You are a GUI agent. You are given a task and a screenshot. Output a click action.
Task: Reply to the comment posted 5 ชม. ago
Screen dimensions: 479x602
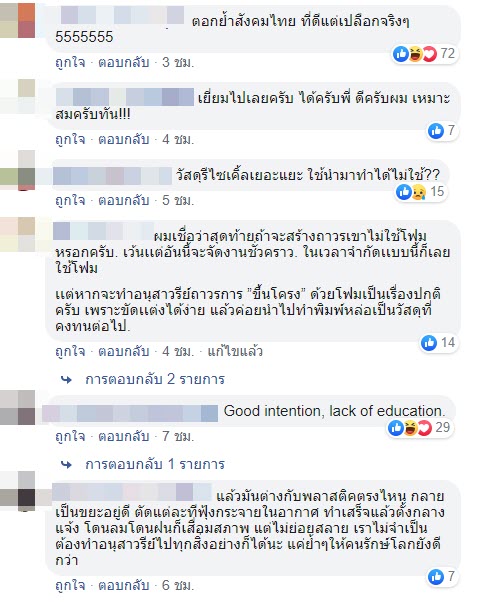pos(124,200)
